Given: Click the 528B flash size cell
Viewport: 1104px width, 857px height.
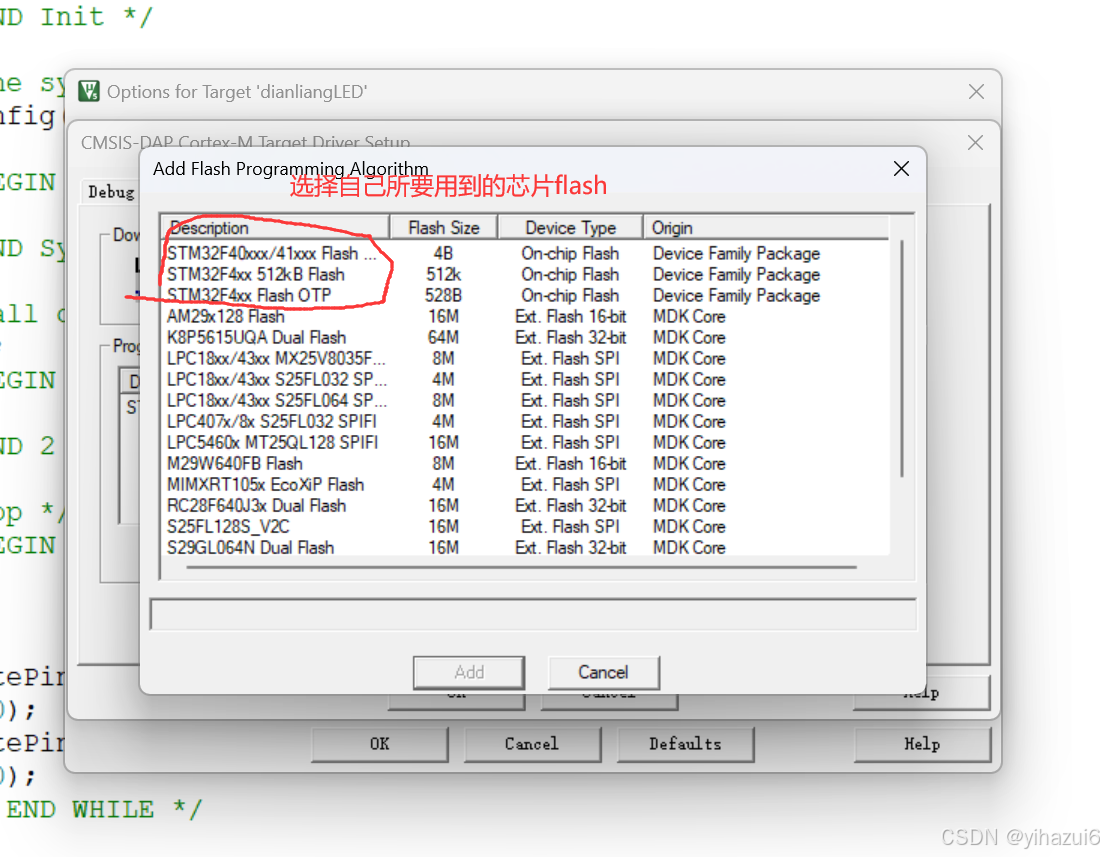Looking at the screenshot, I should [444, 296].
